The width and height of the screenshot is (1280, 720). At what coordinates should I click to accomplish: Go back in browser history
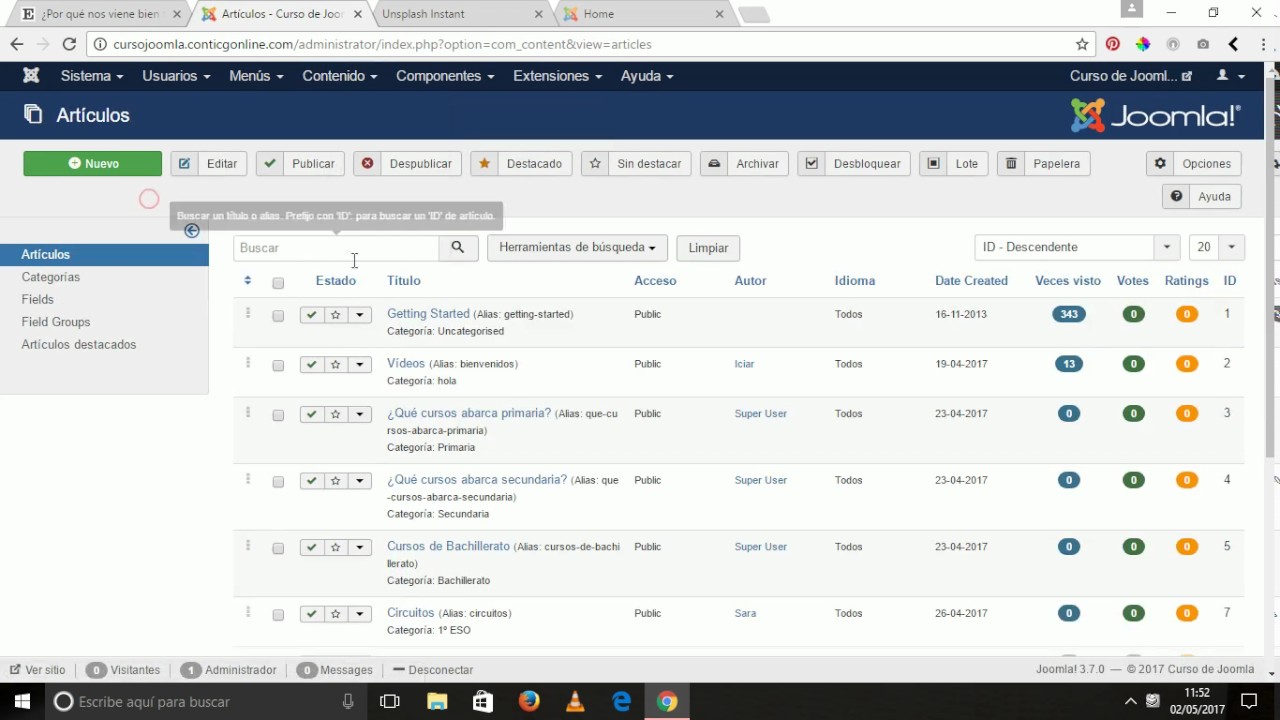click(17, 44)
